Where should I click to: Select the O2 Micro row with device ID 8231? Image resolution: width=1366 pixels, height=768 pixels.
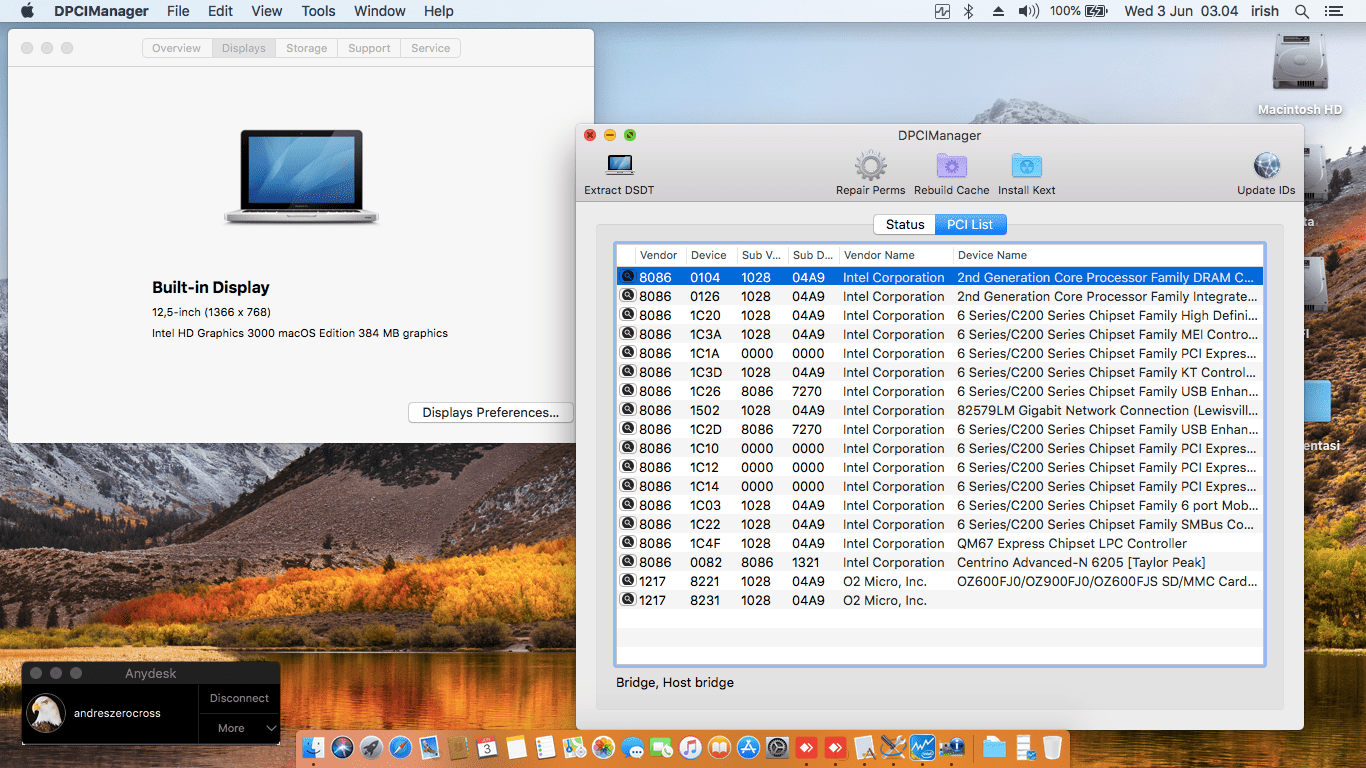click(x=940, y=600)
